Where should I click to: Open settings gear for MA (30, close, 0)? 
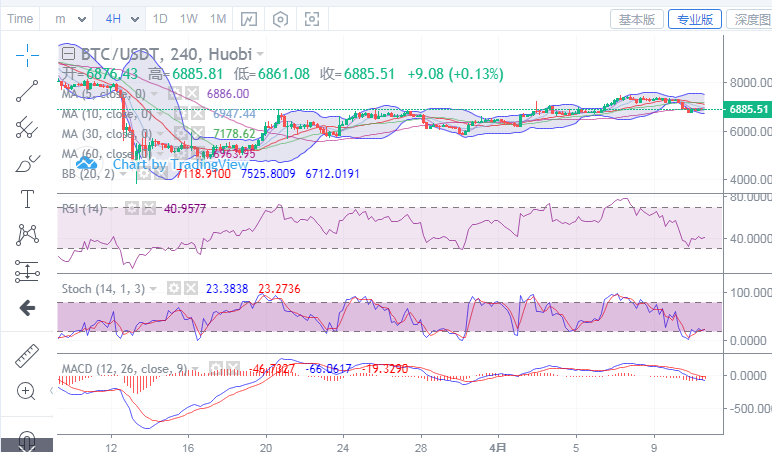181,133
